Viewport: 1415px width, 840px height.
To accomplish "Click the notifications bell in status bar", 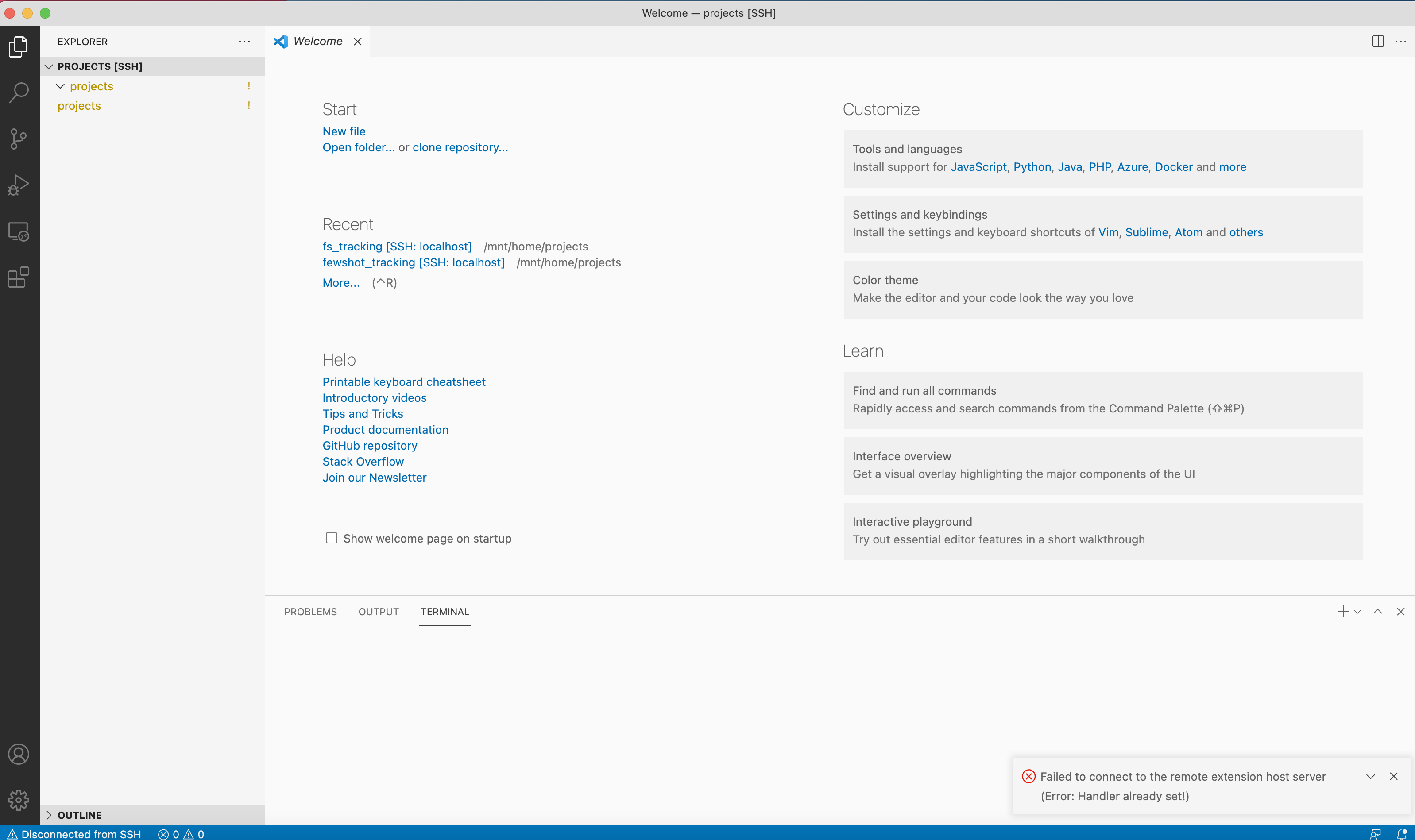I will coord(1401,834).
